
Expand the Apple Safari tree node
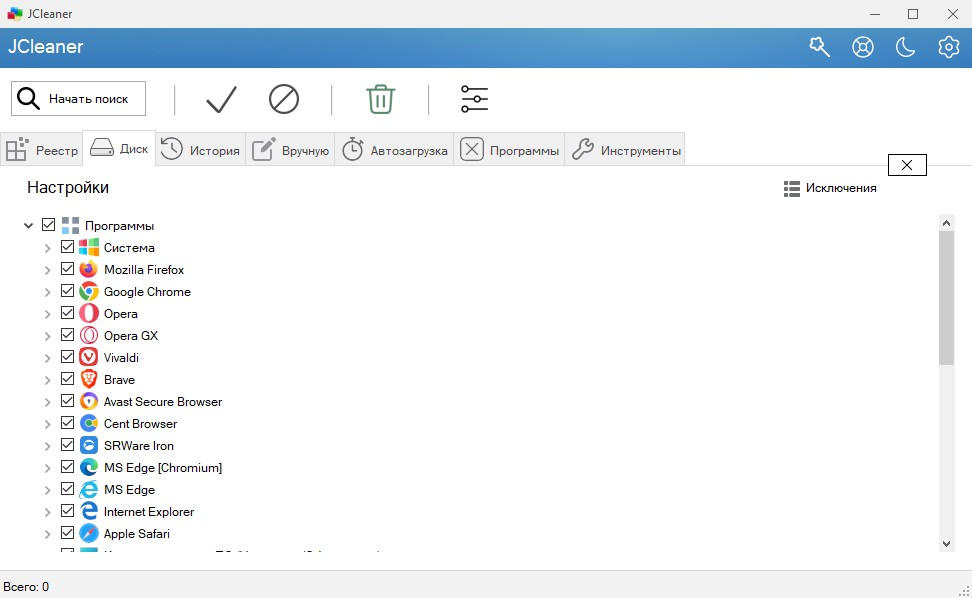click(x=47, y=534)
